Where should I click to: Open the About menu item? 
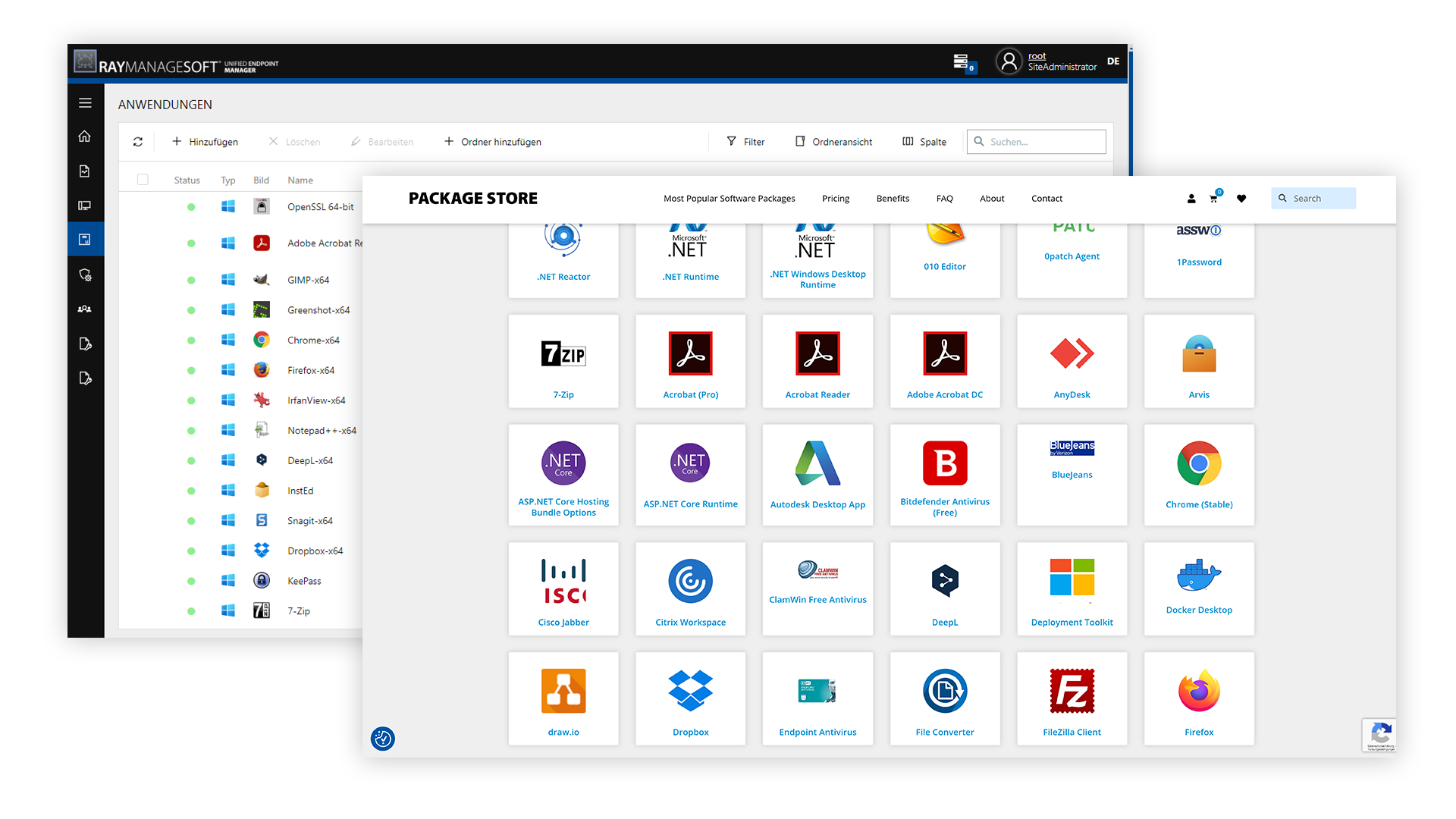pos(992,199)
